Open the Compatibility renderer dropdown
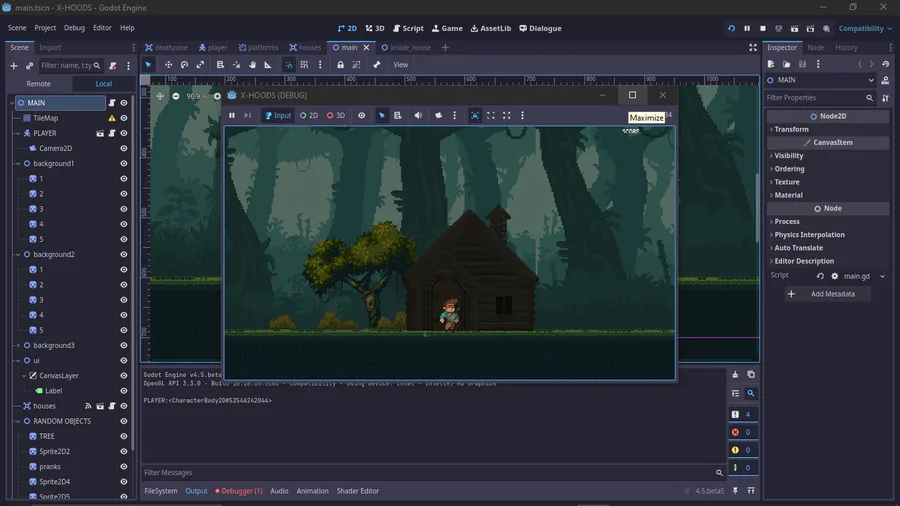 [865, 28]
